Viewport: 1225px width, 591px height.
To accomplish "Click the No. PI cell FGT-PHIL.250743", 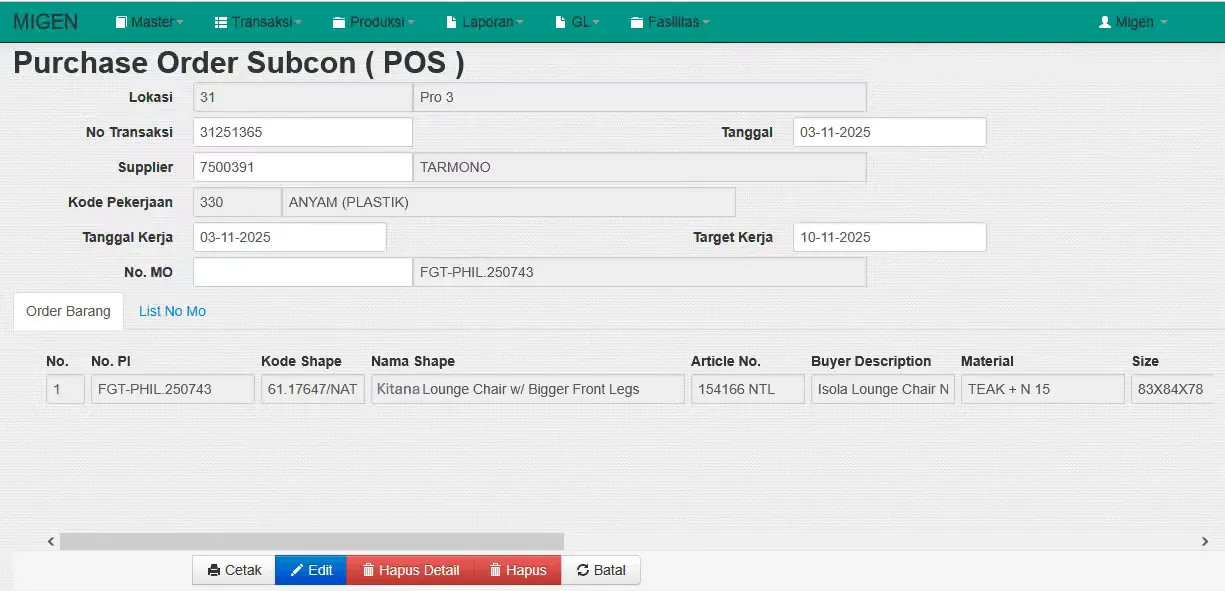I will tap(173, 389).
